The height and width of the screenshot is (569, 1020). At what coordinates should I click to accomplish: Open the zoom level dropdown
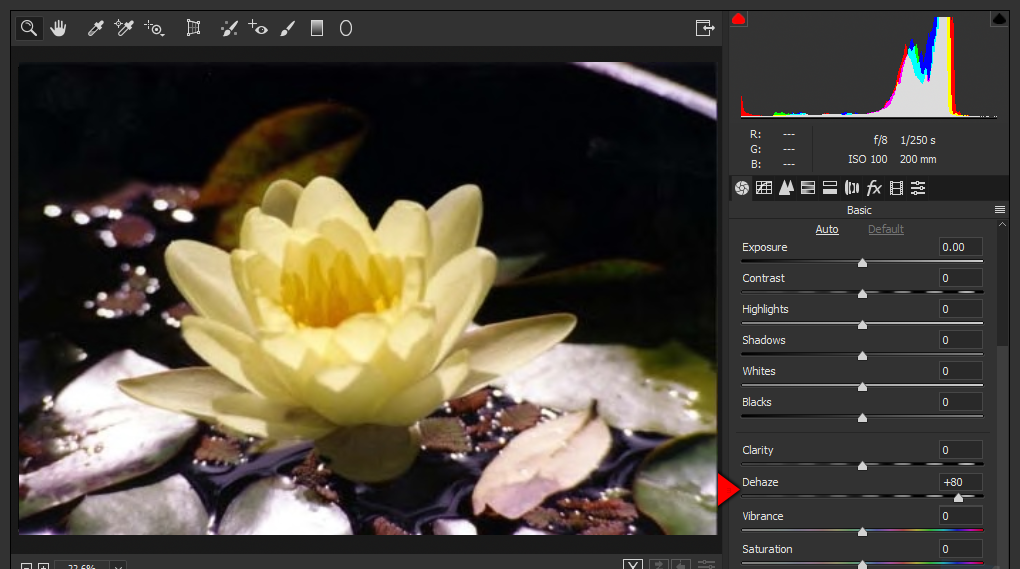click(x=118, y=567)
